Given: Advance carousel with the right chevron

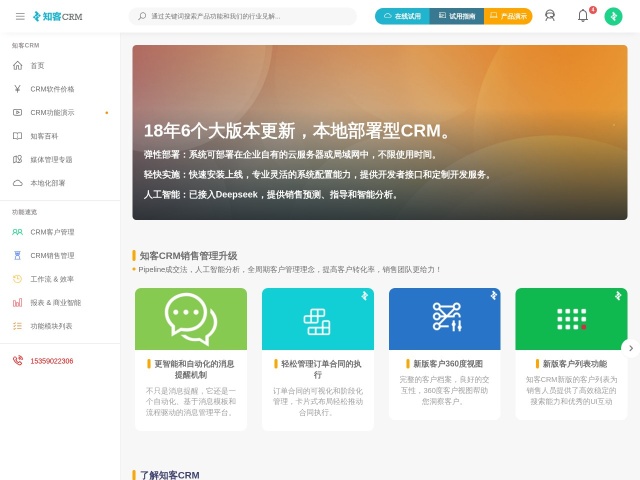Looking at the screenshot, I should point(631,348).
